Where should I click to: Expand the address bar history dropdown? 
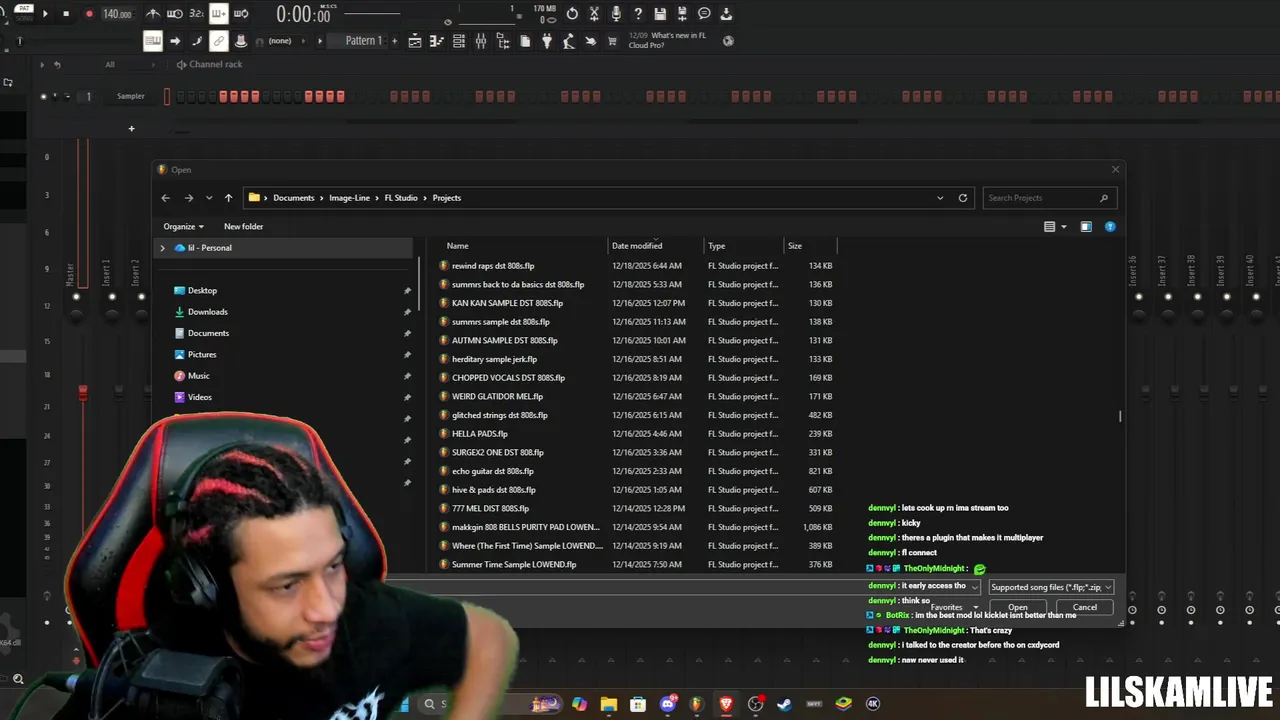tap(940, 198)
